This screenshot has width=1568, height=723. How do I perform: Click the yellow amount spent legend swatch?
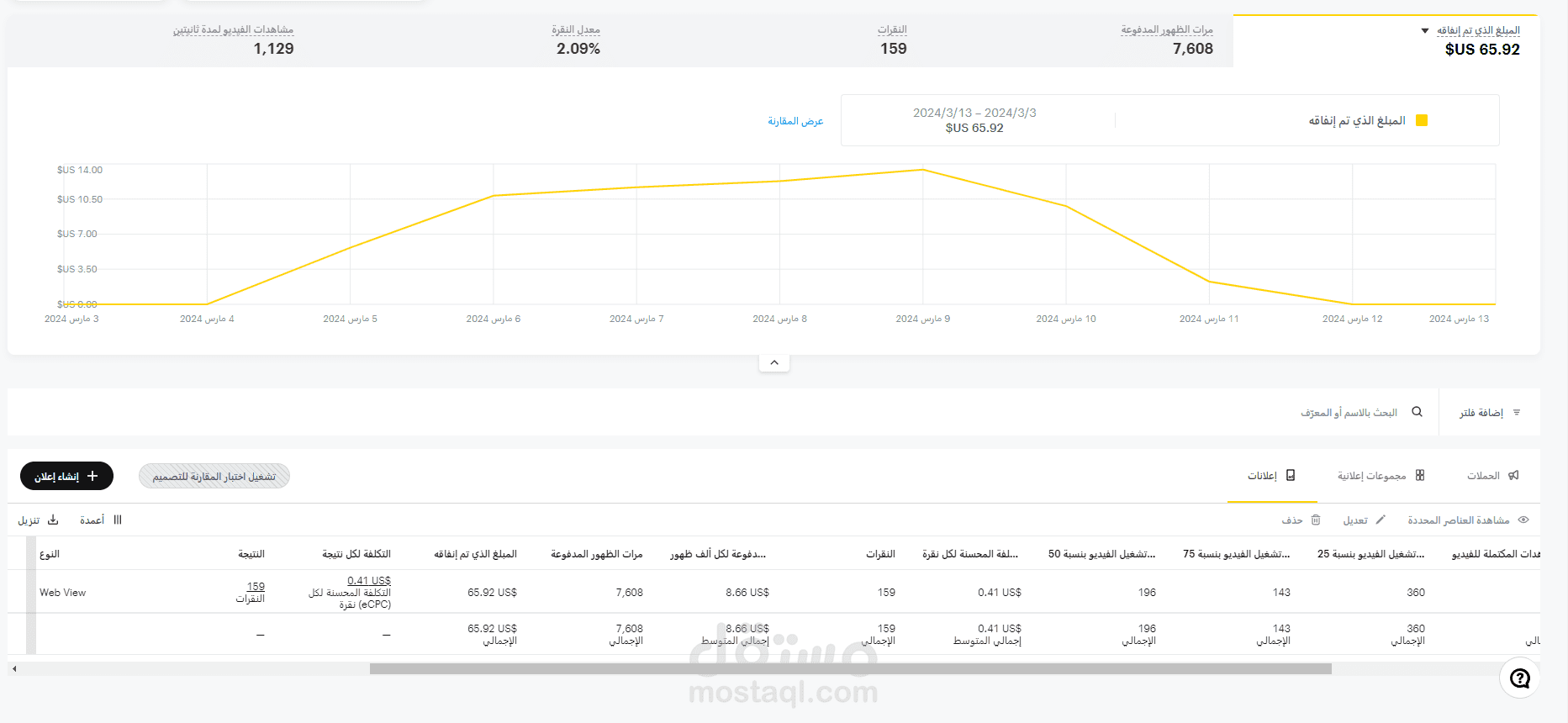[1422, 120]
